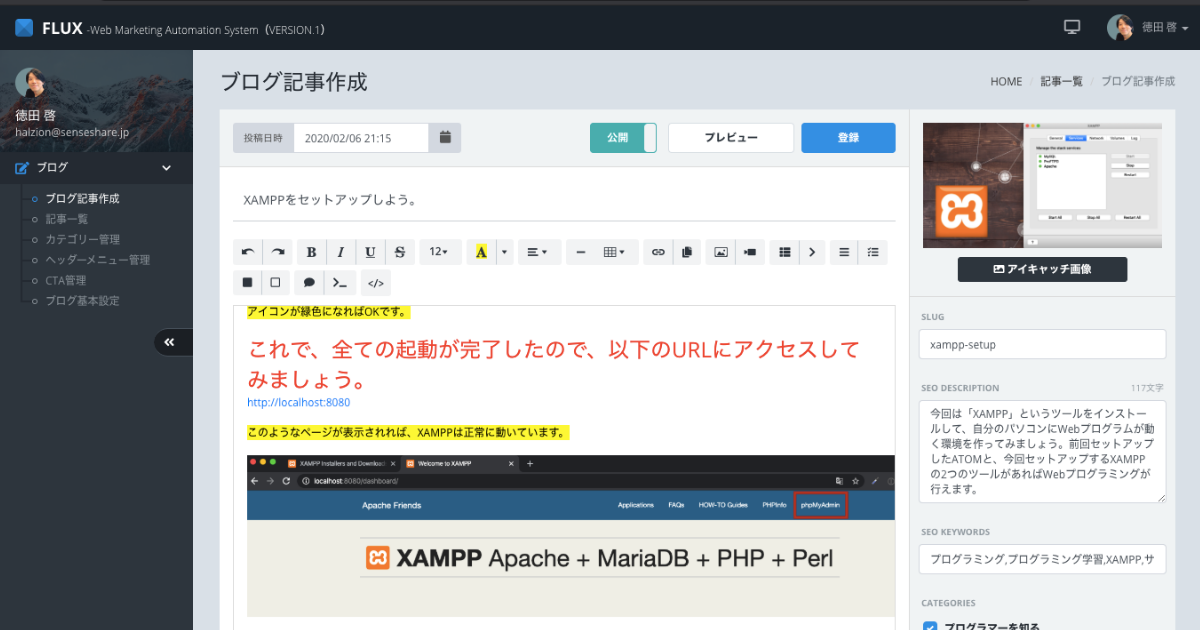Select ブログ記事作成 in the sidebar

pyautogui.click(x=82, y=198)
